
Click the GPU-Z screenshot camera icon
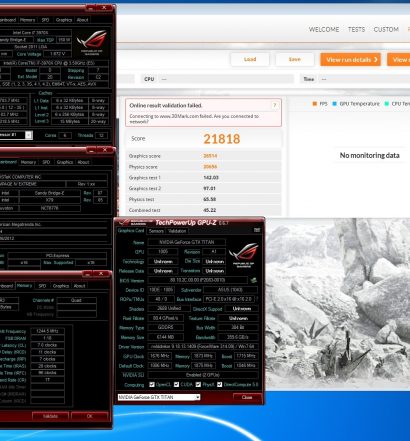(x=257, y=230)
